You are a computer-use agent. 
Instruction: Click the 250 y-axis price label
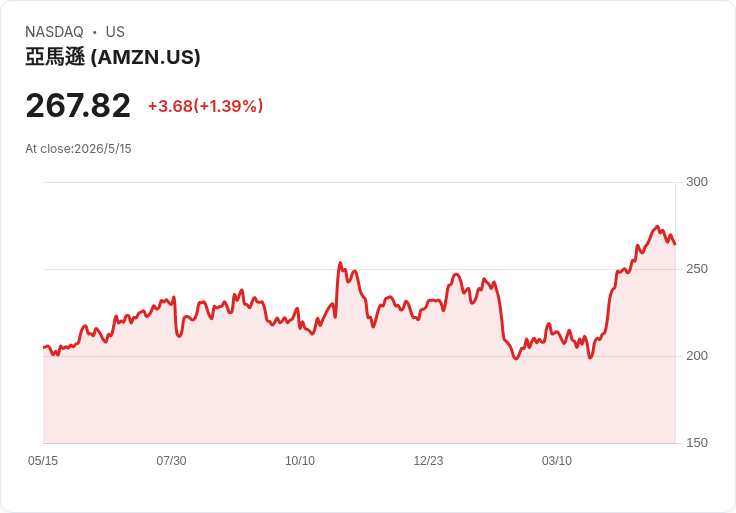(x=697, y=269)
